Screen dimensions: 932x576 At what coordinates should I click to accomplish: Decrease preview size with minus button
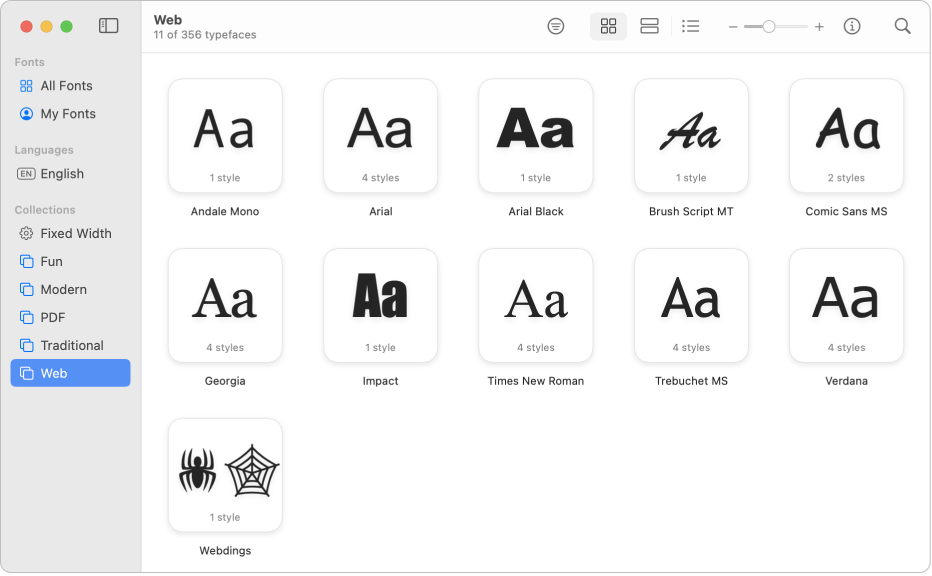point(733,27)
